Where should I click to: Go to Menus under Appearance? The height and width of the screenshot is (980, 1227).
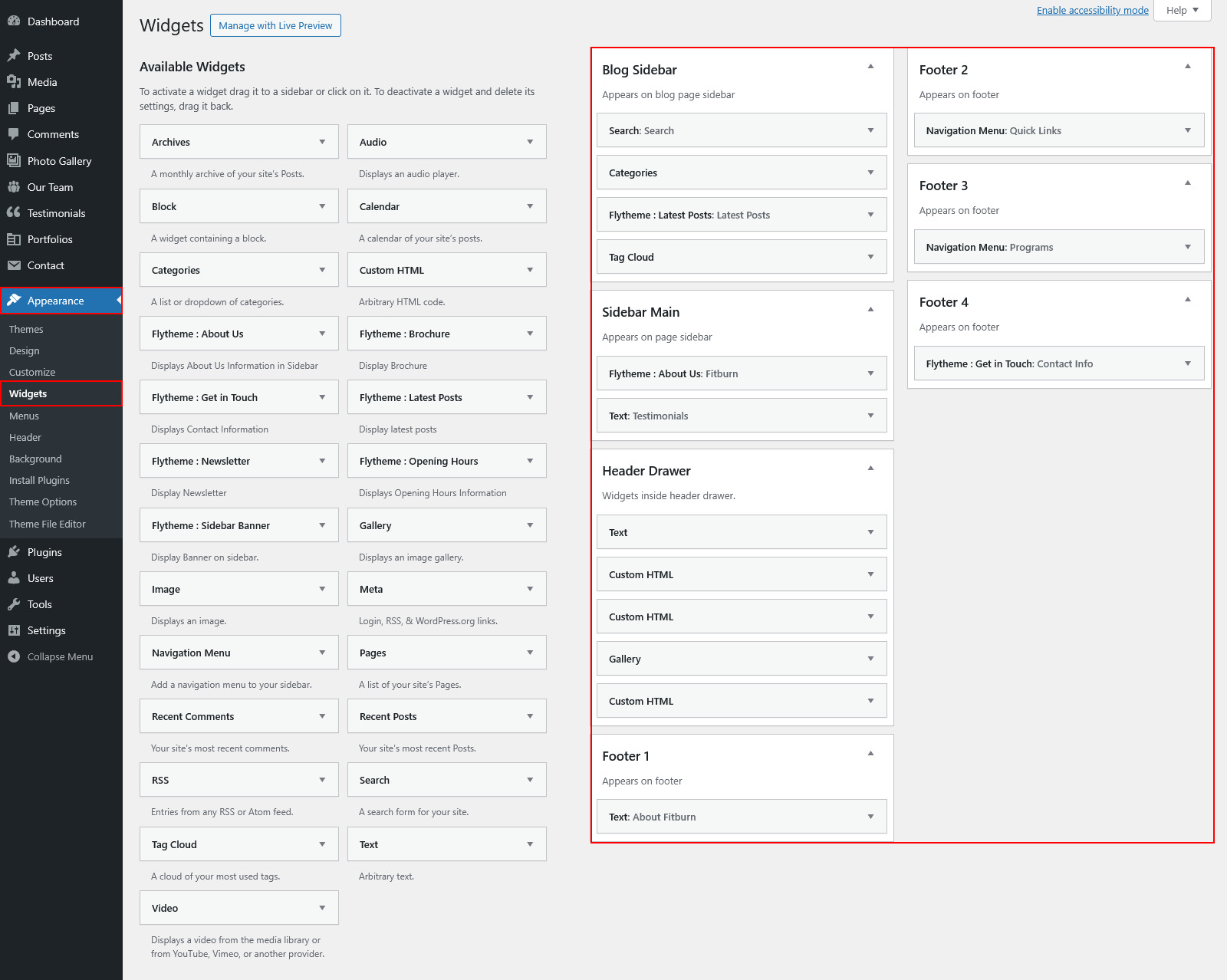(x=24, y=416)
